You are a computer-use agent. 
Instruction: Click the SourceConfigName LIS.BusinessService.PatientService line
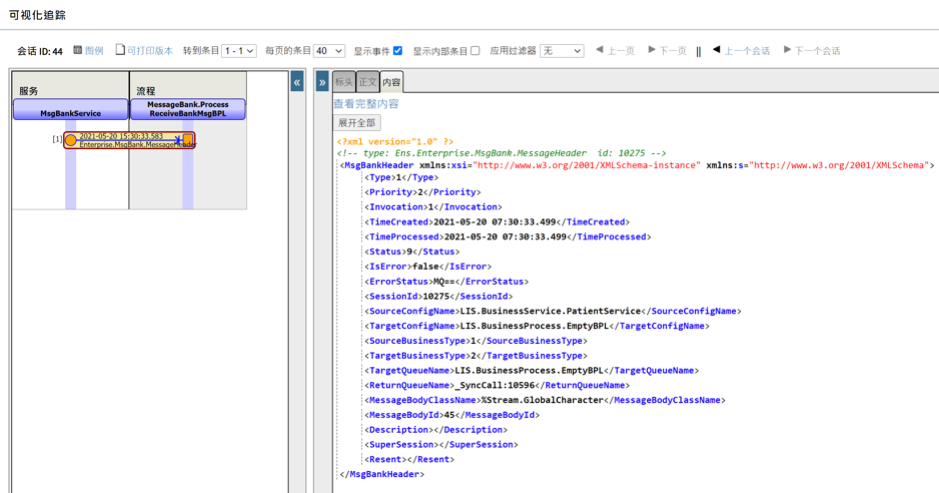pyautogui.click(x=553, y=311)
